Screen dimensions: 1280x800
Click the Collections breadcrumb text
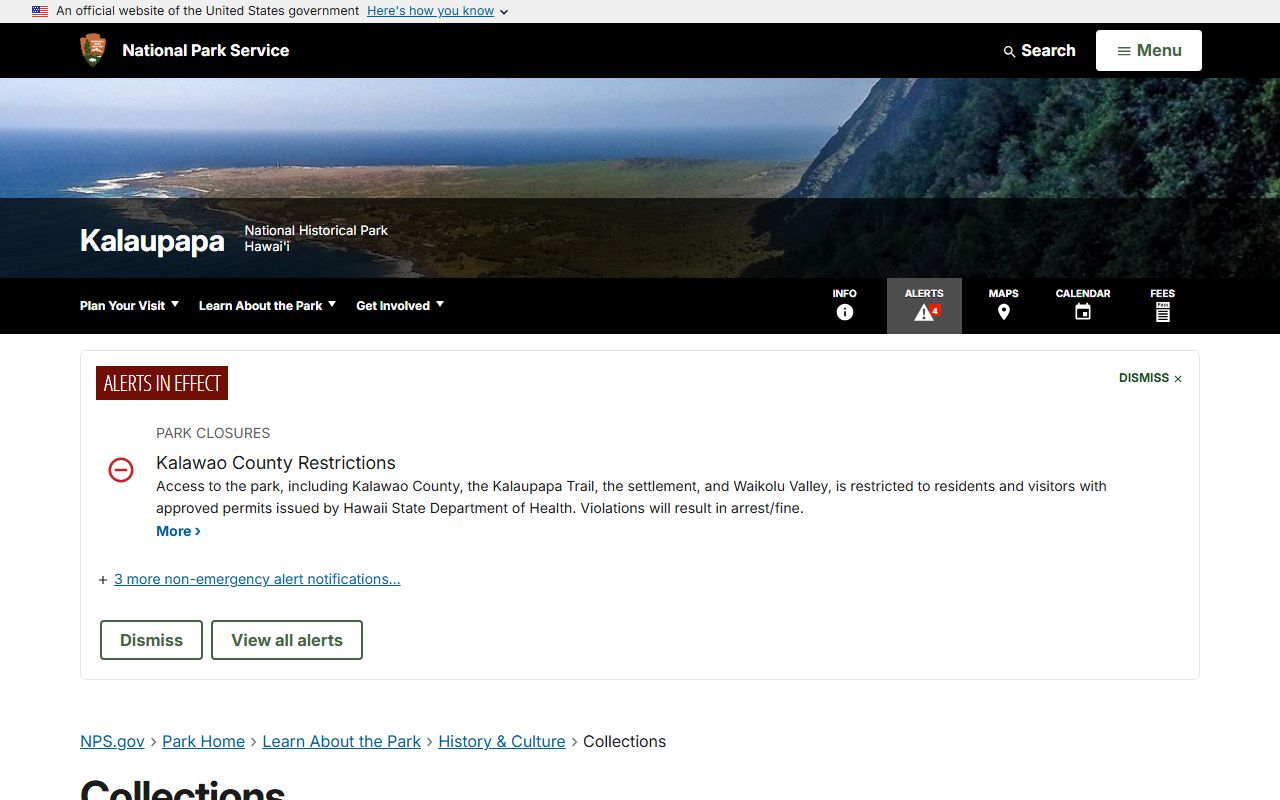(x=624, y=741)
